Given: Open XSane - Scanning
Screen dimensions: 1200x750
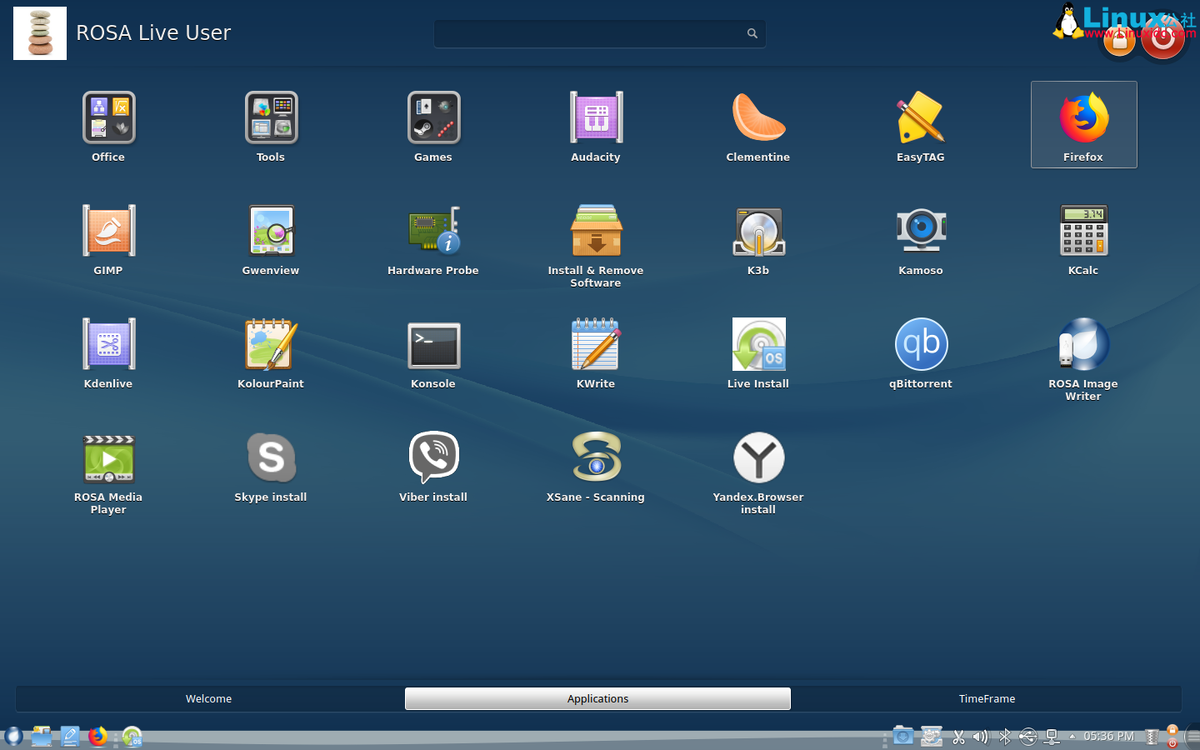Looking at the screenshot, I should (596, 466).
